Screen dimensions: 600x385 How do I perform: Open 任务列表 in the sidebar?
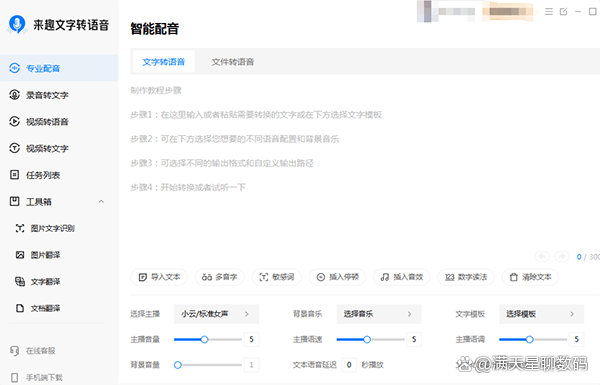point(59,175)
